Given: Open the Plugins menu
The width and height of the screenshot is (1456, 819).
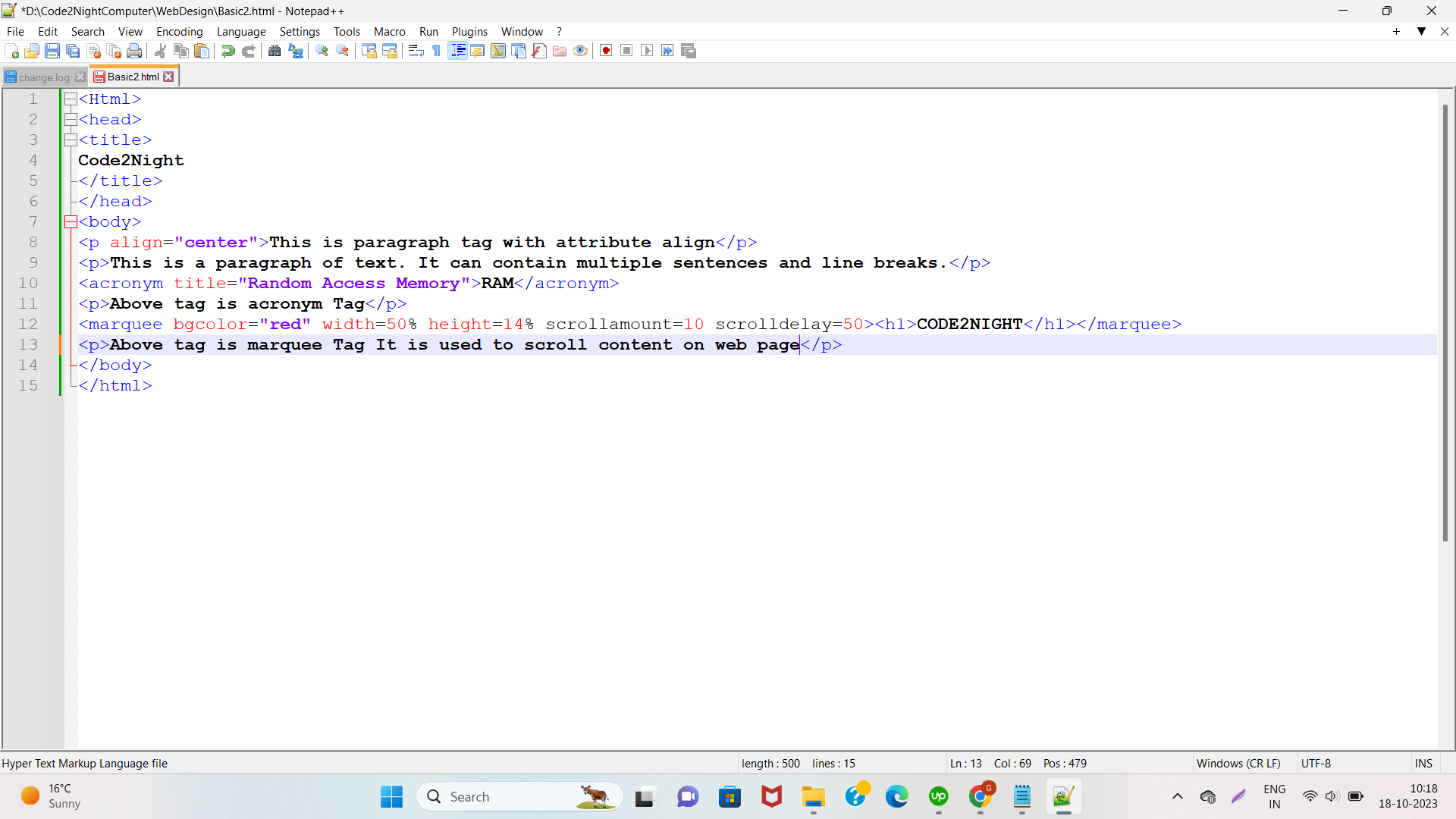Looking at the screenshot, I should click(469, 31).
